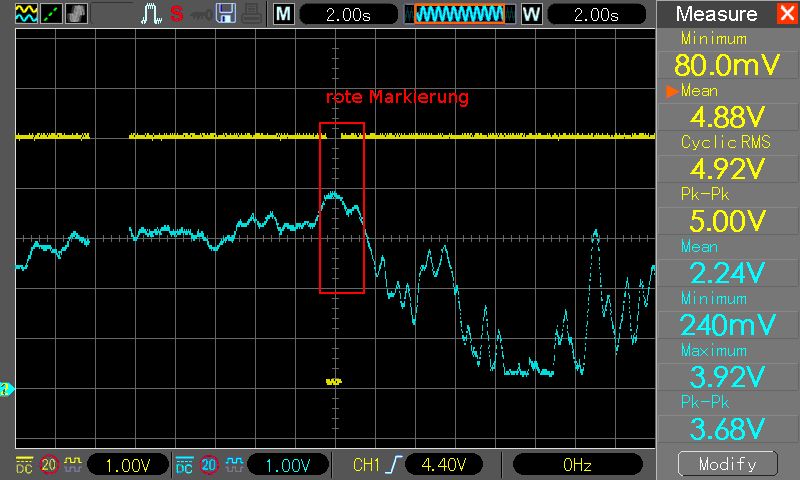
Task: Click the cyan CH2 1.00V scale value
Action: tap(288, 465)
